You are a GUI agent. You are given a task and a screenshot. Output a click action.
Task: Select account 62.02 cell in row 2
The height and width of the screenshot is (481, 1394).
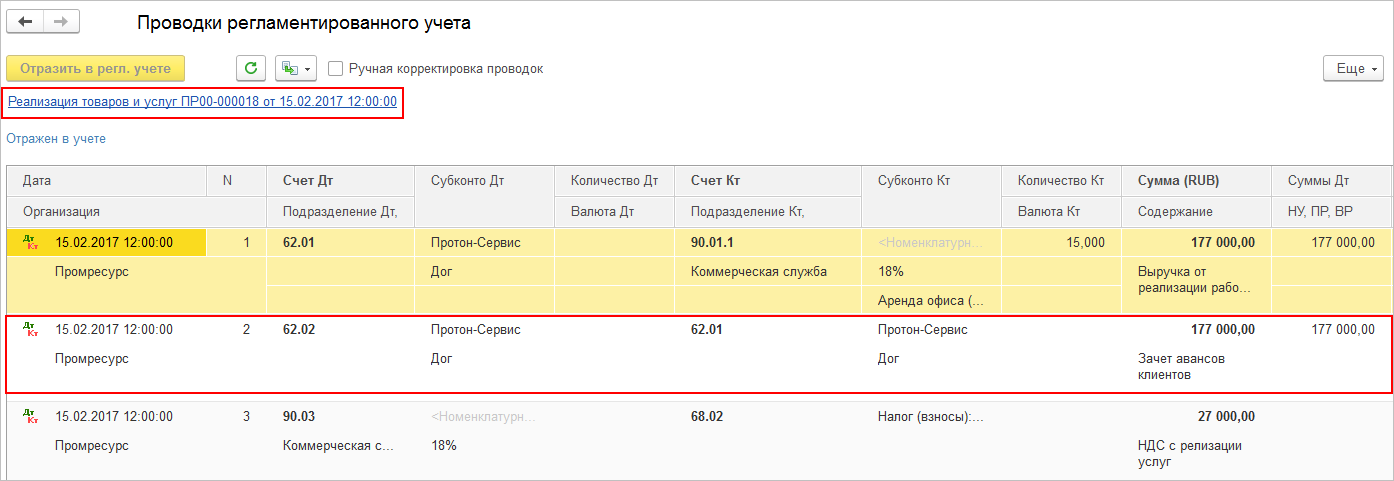[300, 330]
